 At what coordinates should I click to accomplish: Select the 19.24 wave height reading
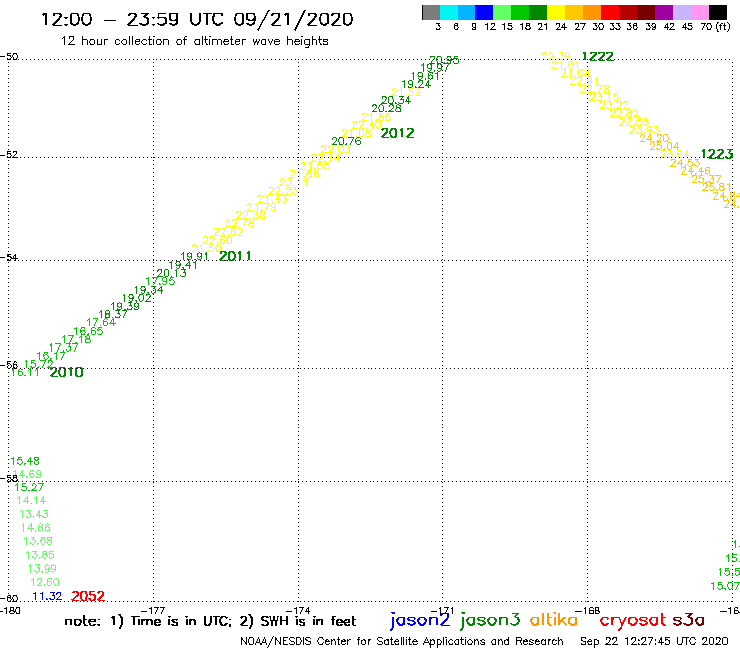tap(416, 84)
